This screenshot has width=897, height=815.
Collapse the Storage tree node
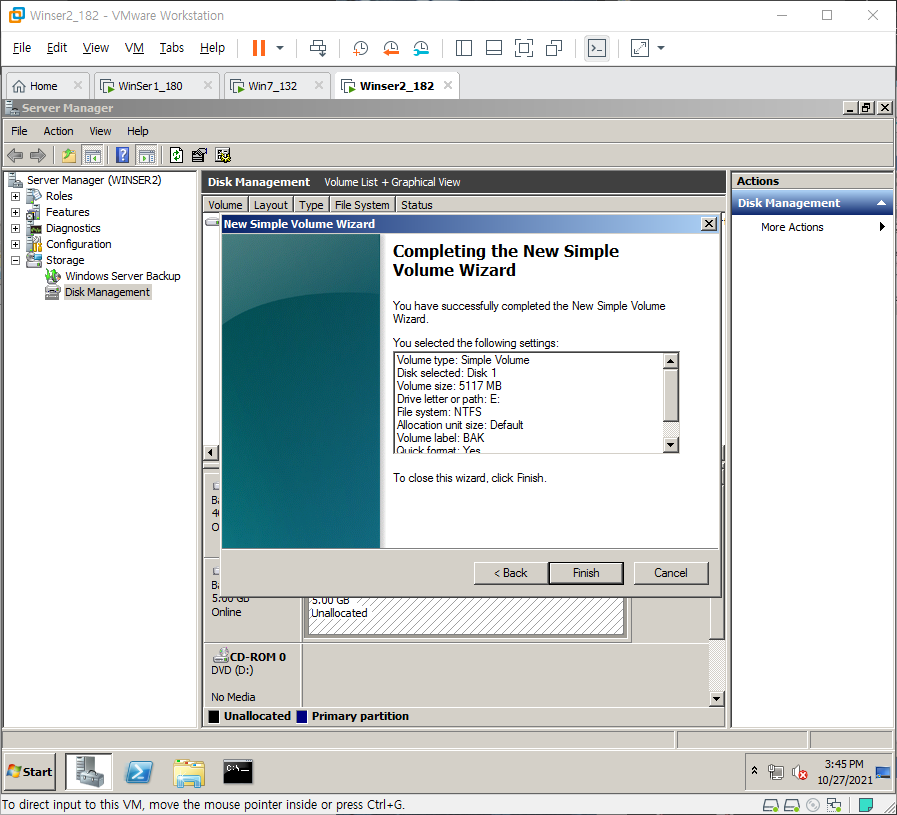pyautogui.click(x=15, y=260)
